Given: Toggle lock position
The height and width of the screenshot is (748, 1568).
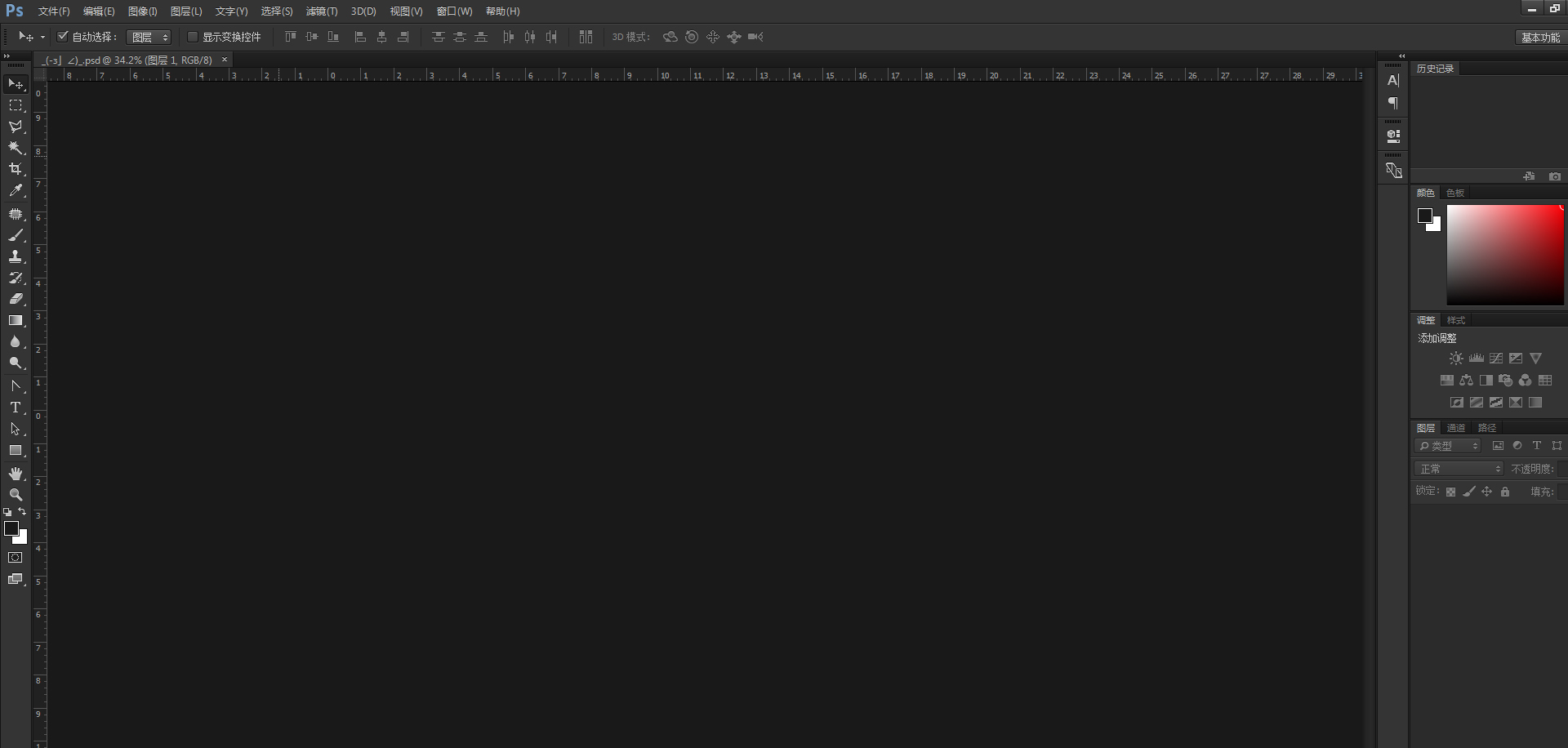Looking at the screenshot, I should 1487,492.
